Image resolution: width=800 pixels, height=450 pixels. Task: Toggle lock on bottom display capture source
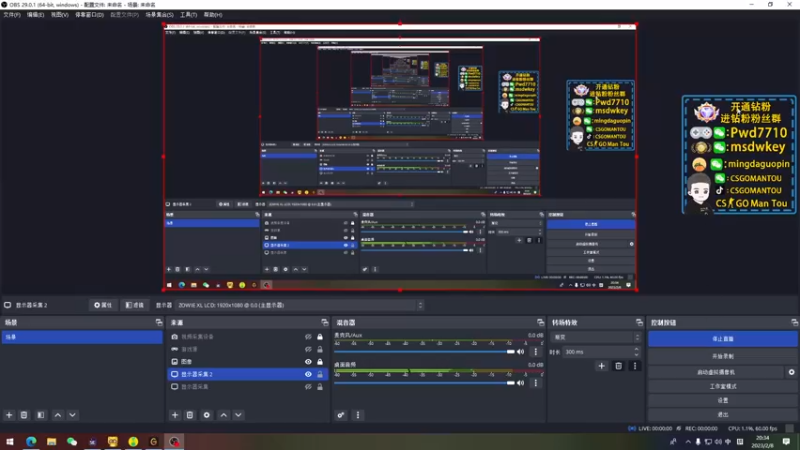(320, 387)
